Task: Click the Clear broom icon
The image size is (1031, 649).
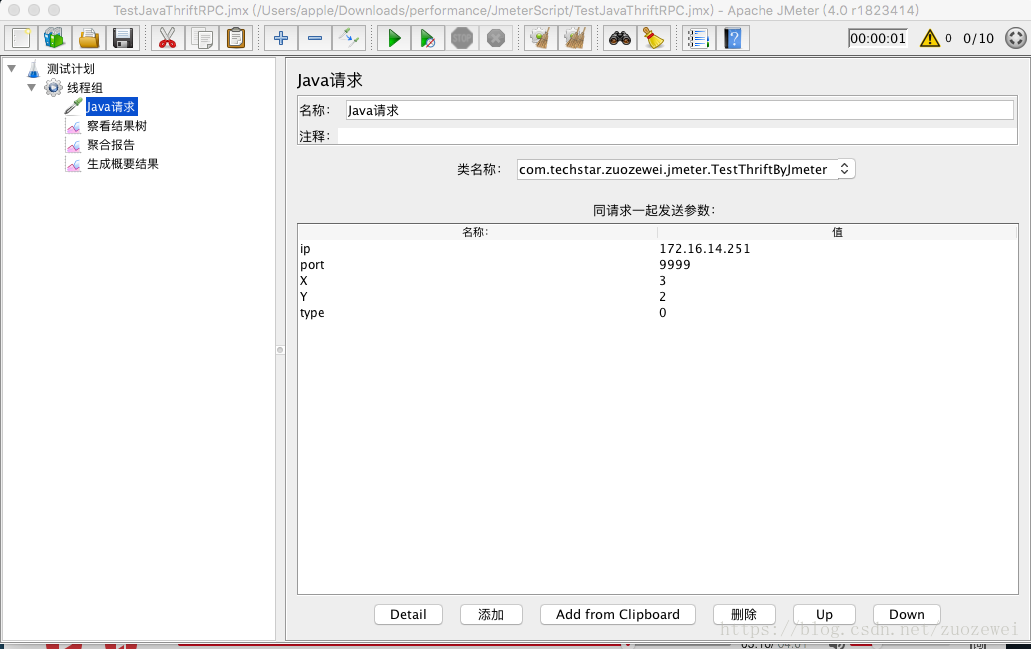Action: (540, 38)
